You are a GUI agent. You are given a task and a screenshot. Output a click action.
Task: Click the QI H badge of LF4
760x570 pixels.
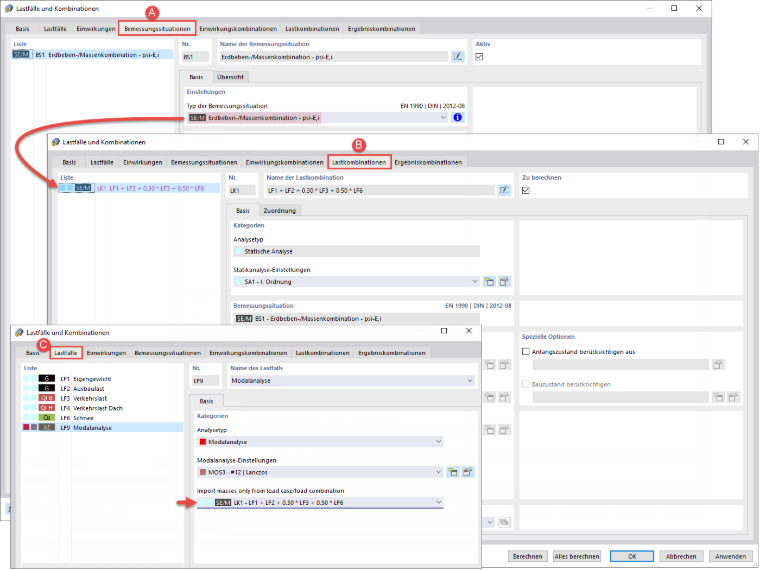[47, 408]
